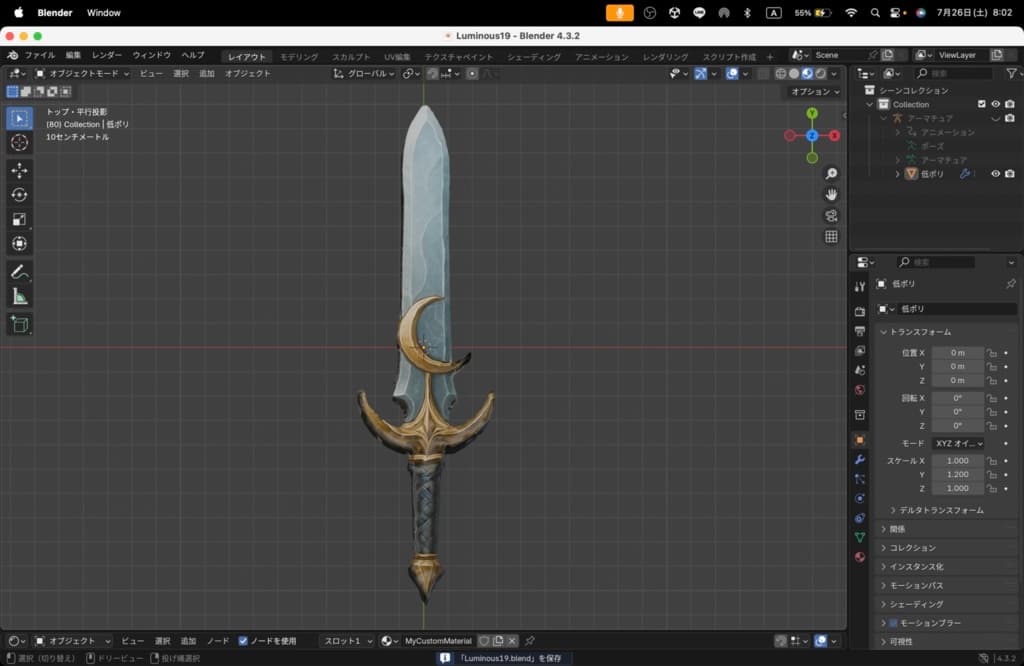Open the オブジェクトモード dropdown
Viewport: 1024px width, 666px height.
[x=82, y=73]
